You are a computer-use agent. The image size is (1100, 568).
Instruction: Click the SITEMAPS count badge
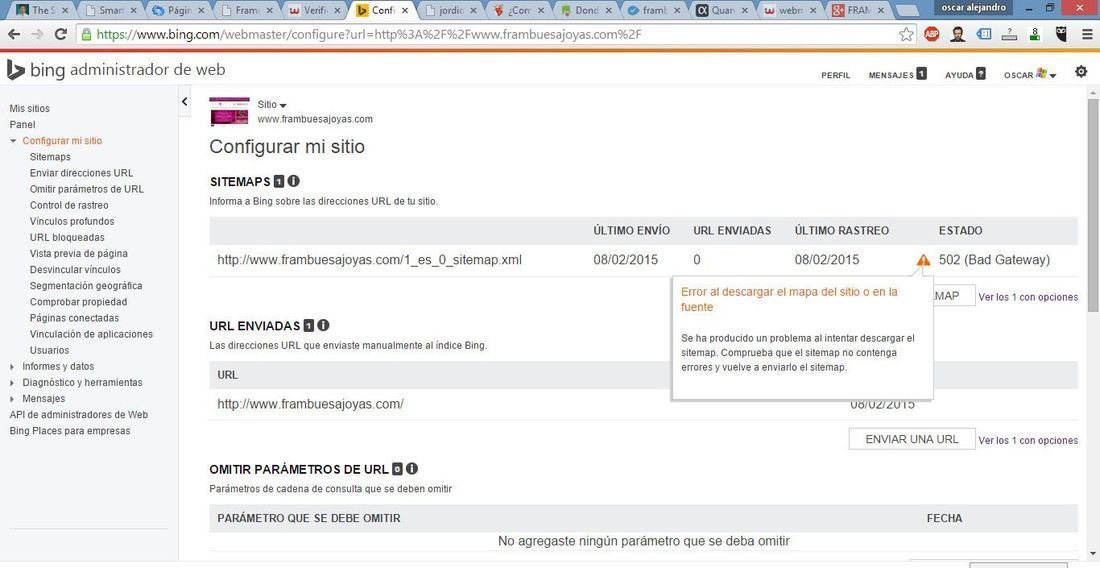279,182
